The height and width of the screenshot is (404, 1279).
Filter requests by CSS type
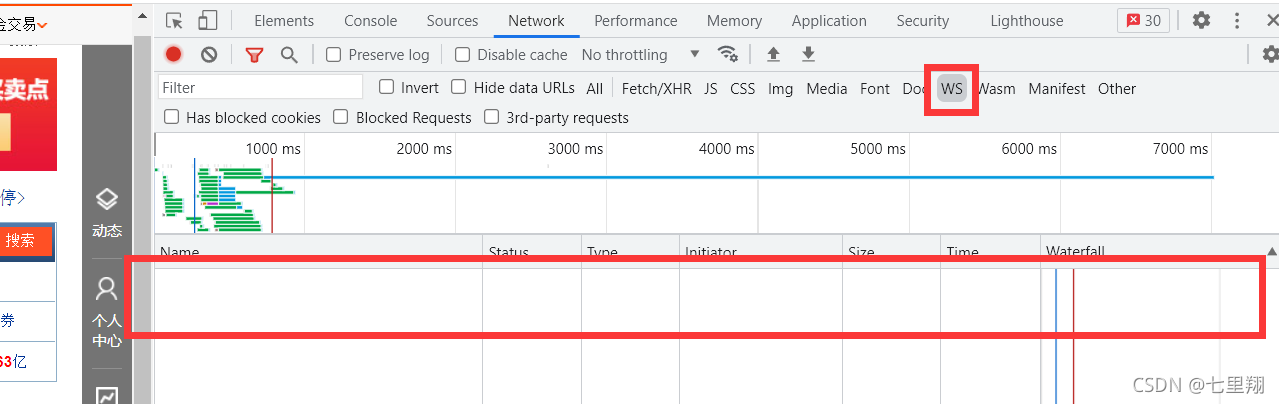[742, 89]
